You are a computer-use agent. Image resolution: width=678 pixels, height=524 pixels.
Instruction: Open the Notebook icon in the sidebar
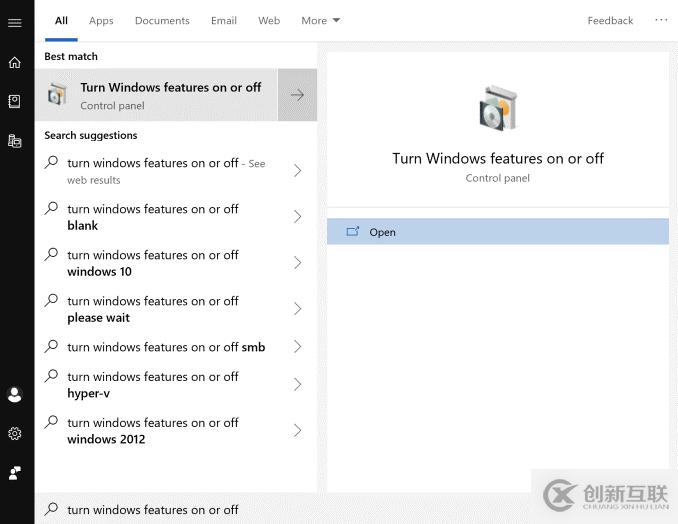click(x=15, y=102)
